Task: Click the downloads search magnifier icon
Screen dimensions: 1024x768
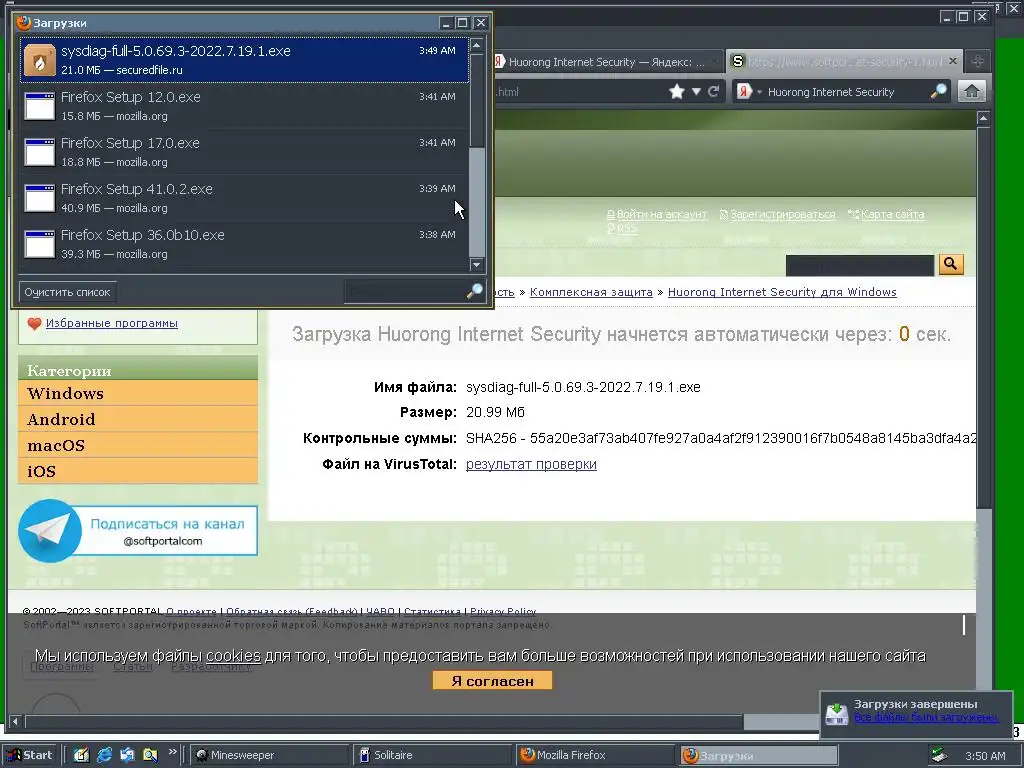Action: [x=475, y=291]
